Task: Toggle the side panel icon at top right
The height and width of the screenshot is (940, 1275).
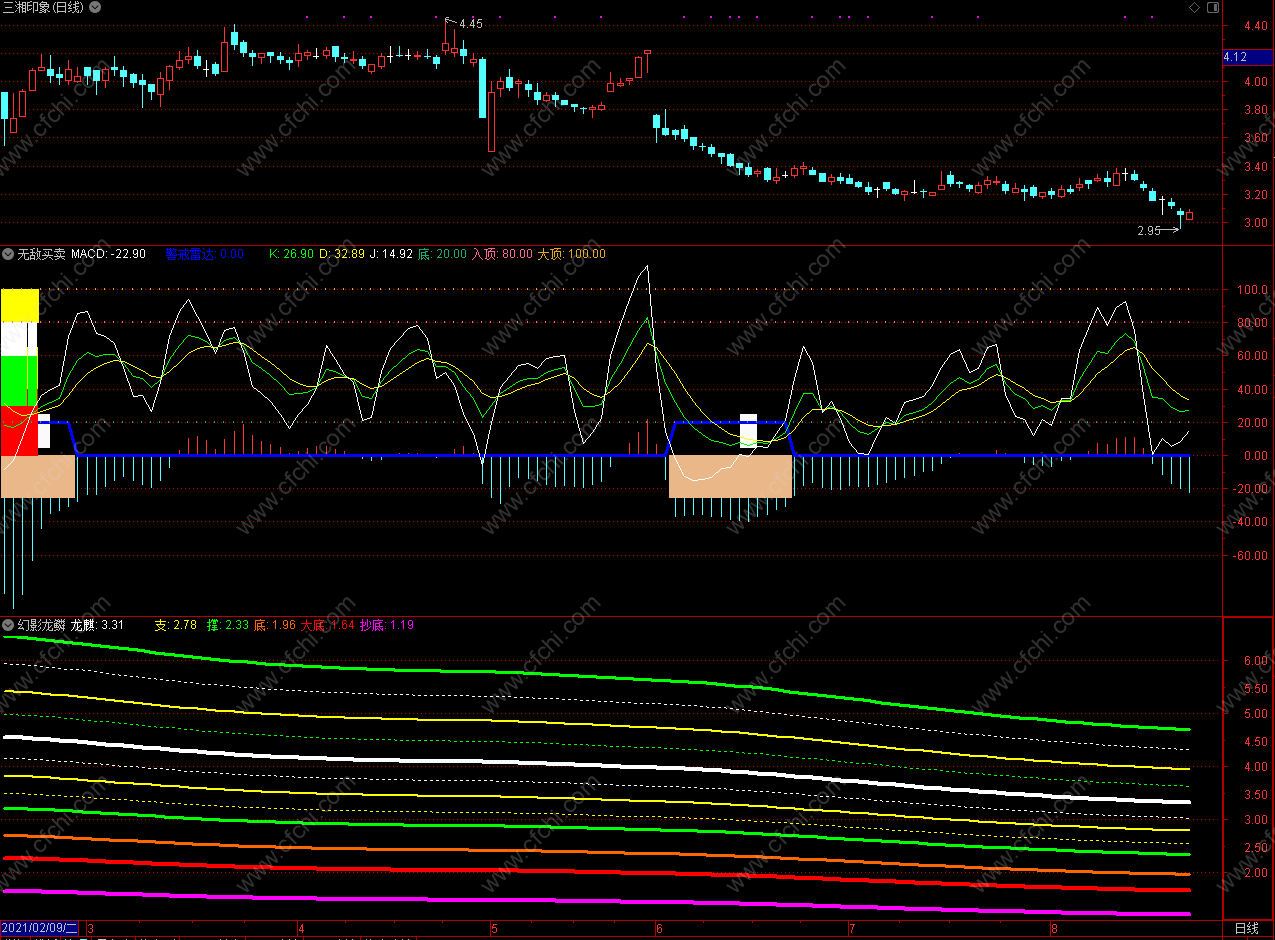Action: click(x=1213, y=7)
